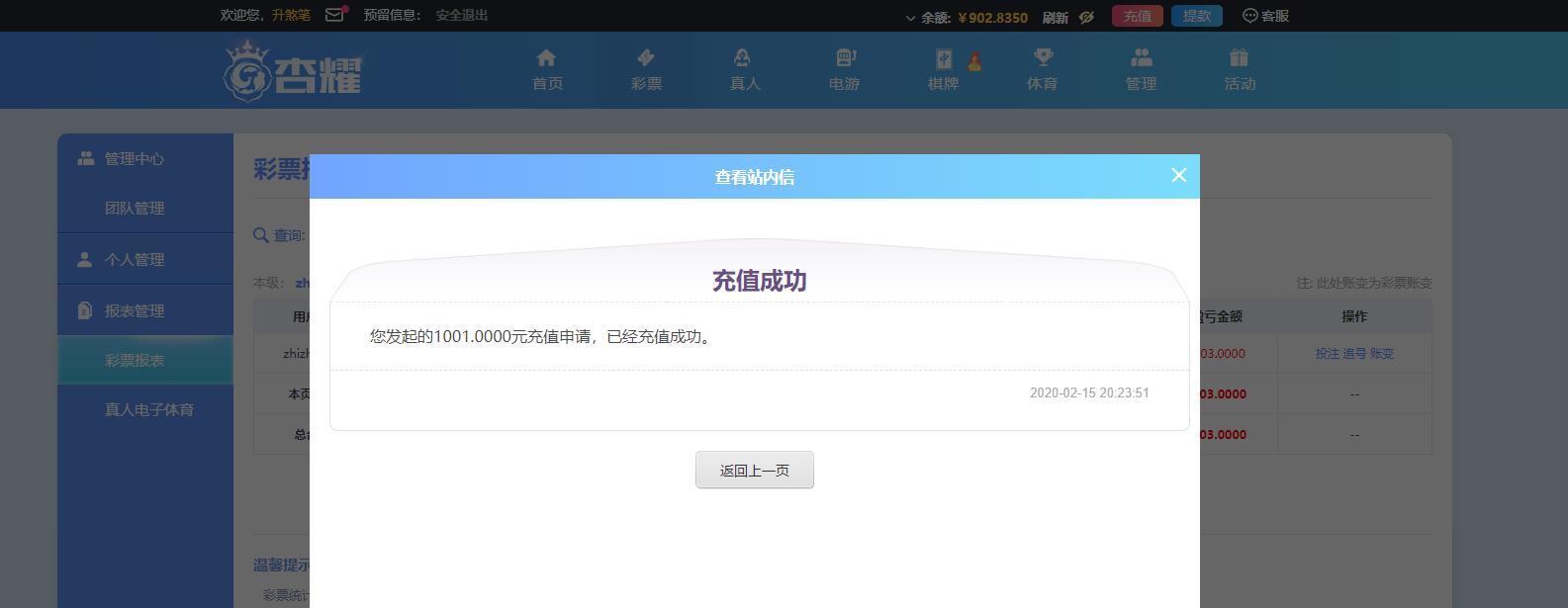Click the red 充值 recharge button

[1138, 16]
